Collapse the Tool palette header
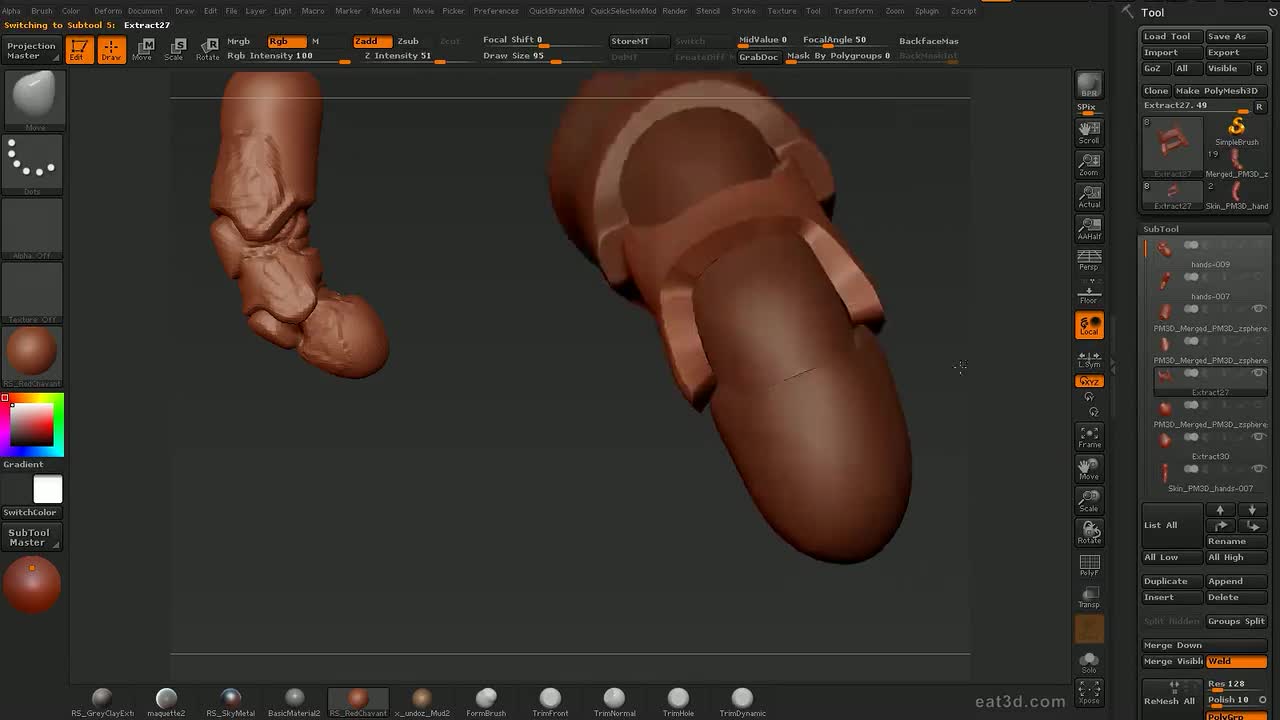This screenshot has height=720, width=1280. pyautogui.click(x=1153, y=13)
